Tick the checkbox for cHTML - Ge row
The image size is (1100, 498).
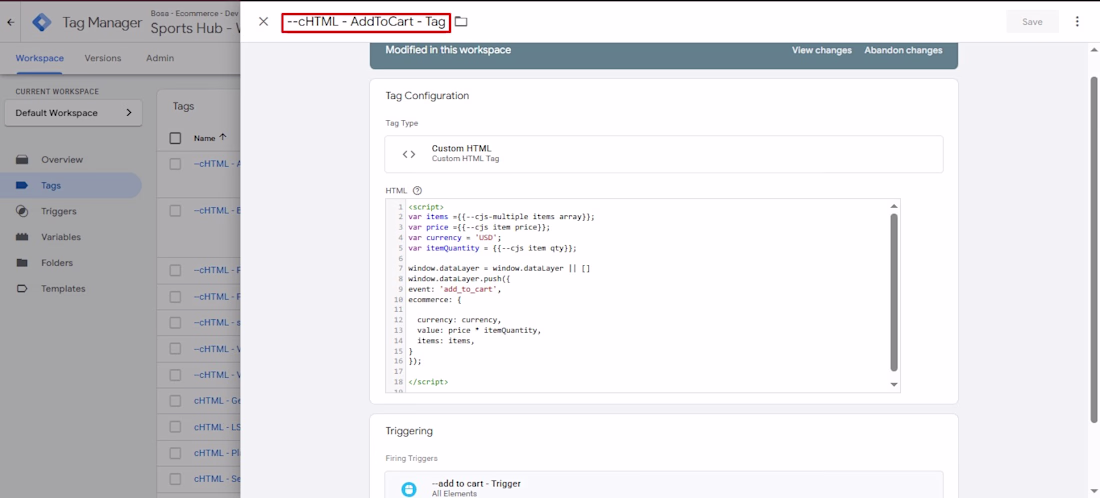tap(175, 401)
